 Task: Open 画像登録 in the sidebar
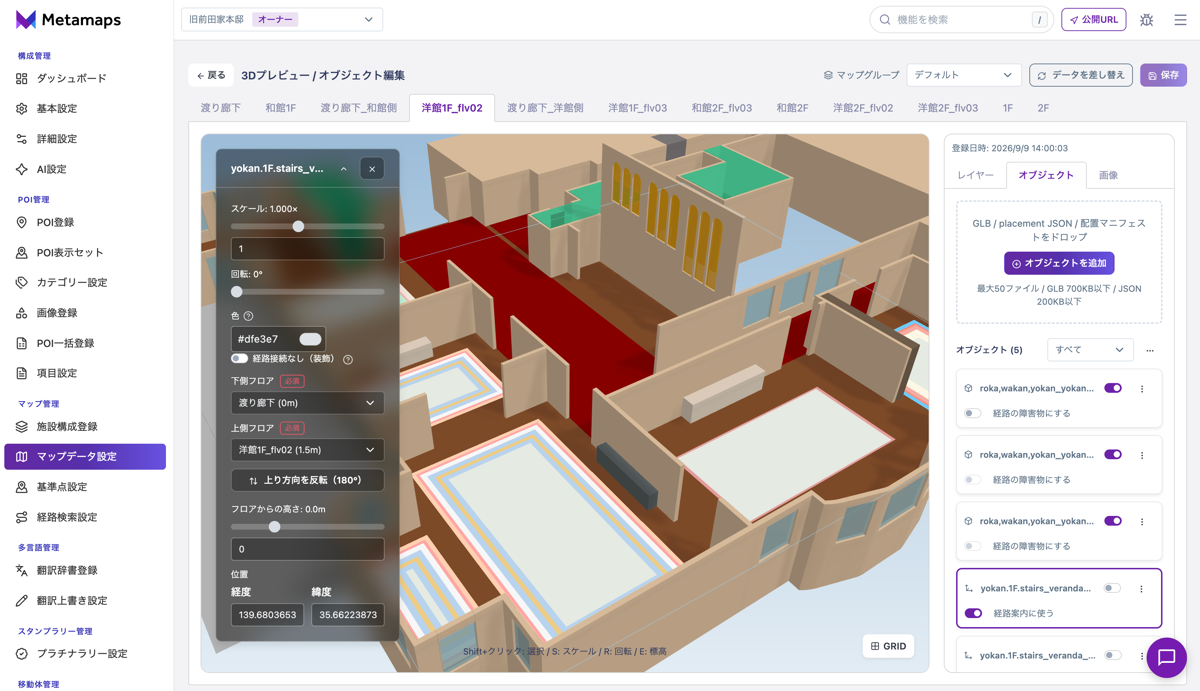click(85, 313)
